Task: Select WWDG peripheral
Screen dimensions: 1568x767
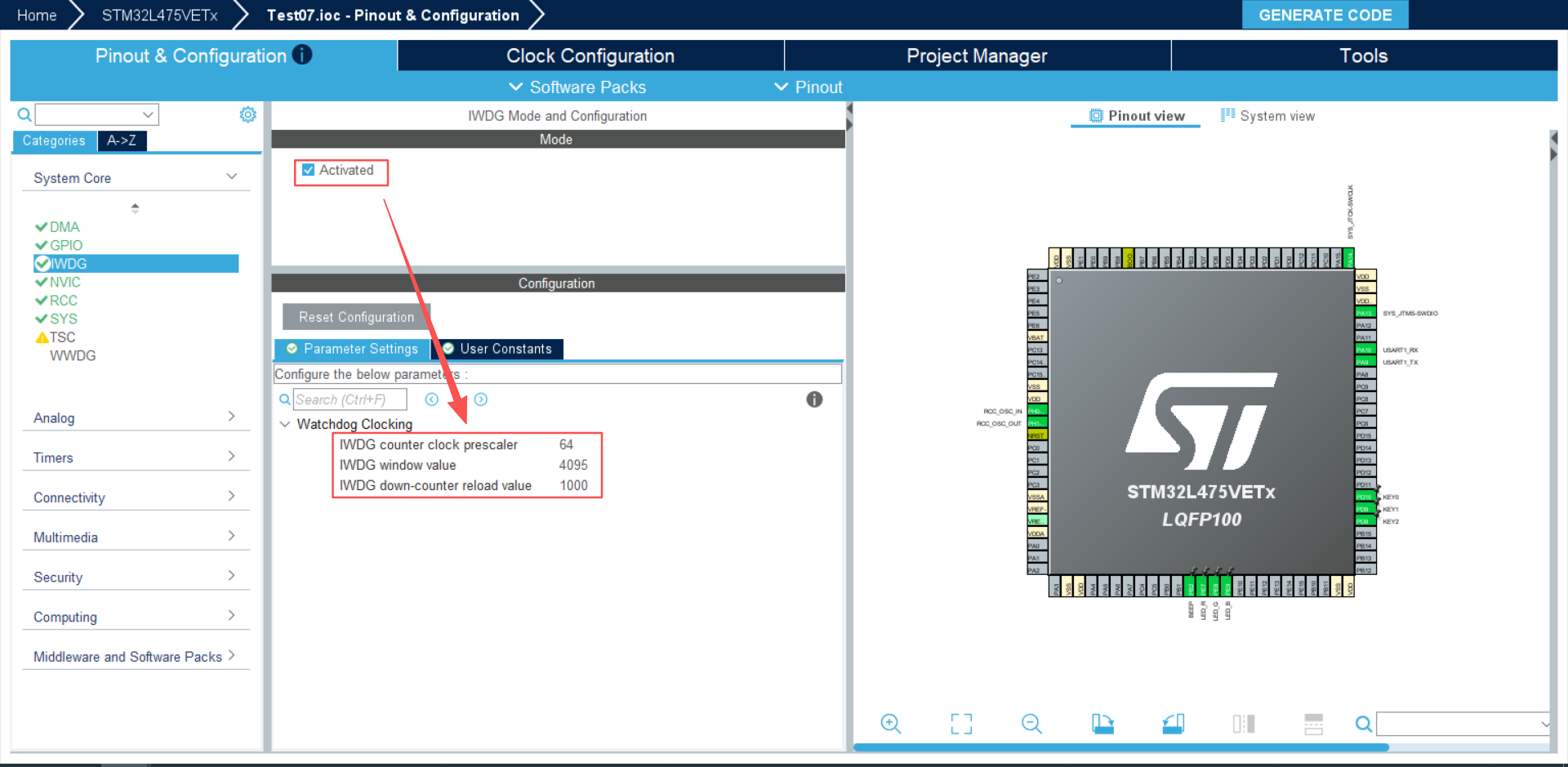Action: pyautogui.click(x=73, y=355)
